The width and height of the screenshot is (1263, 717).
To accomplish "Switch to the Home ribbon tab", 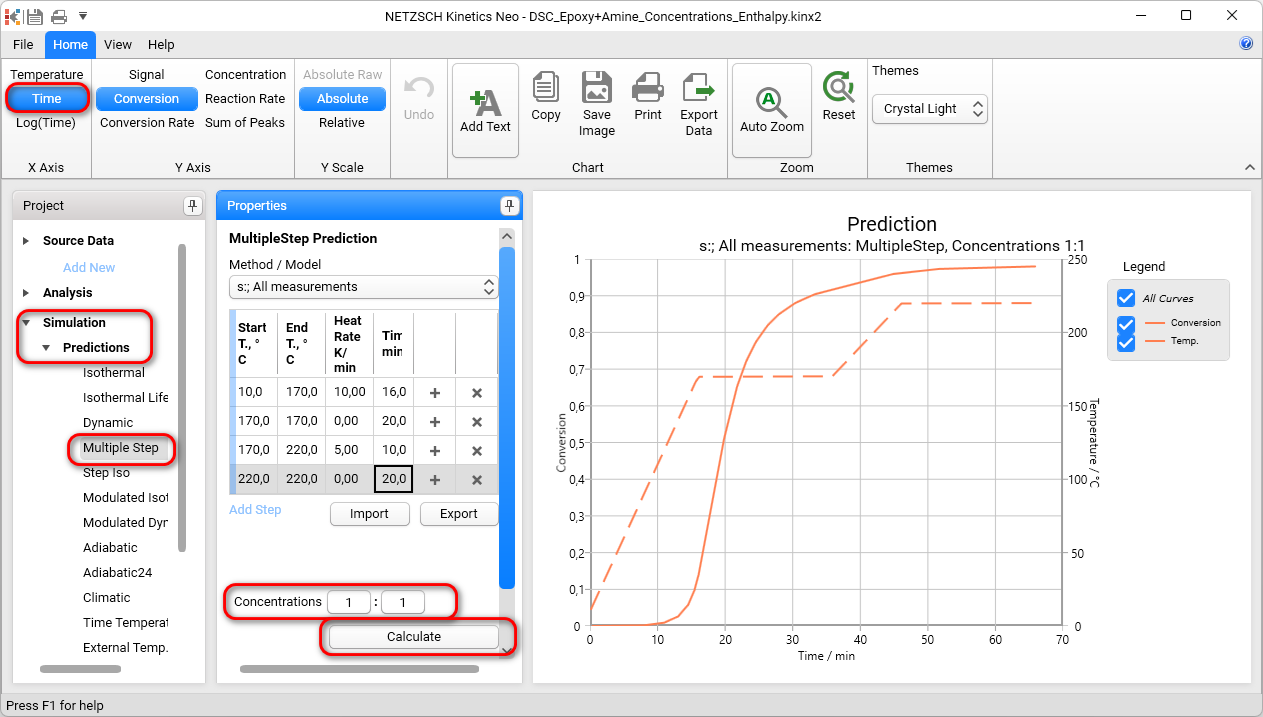I will (70, 44).
